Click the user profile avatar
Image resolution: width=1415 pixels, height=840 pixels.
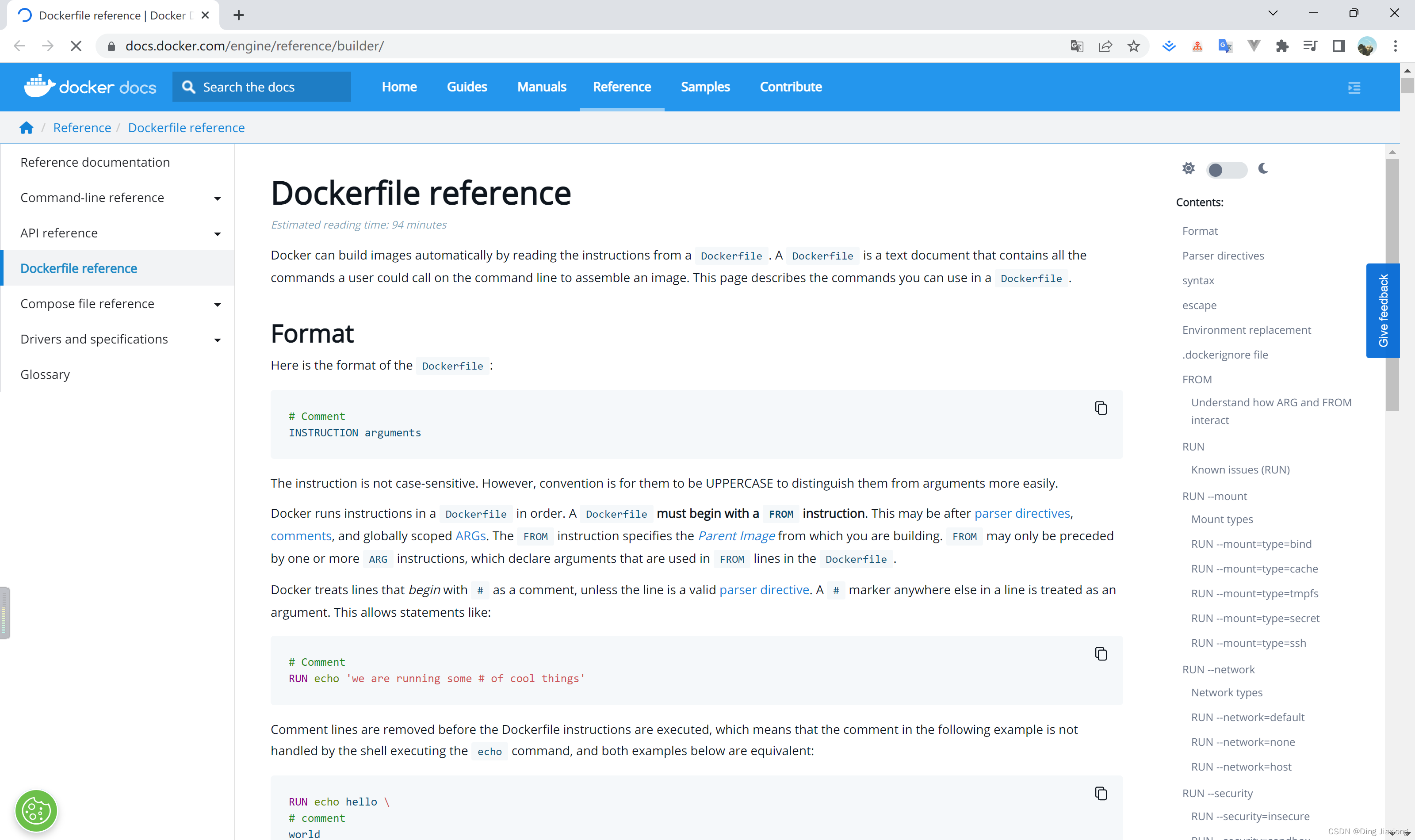(x=1367, y=46)
